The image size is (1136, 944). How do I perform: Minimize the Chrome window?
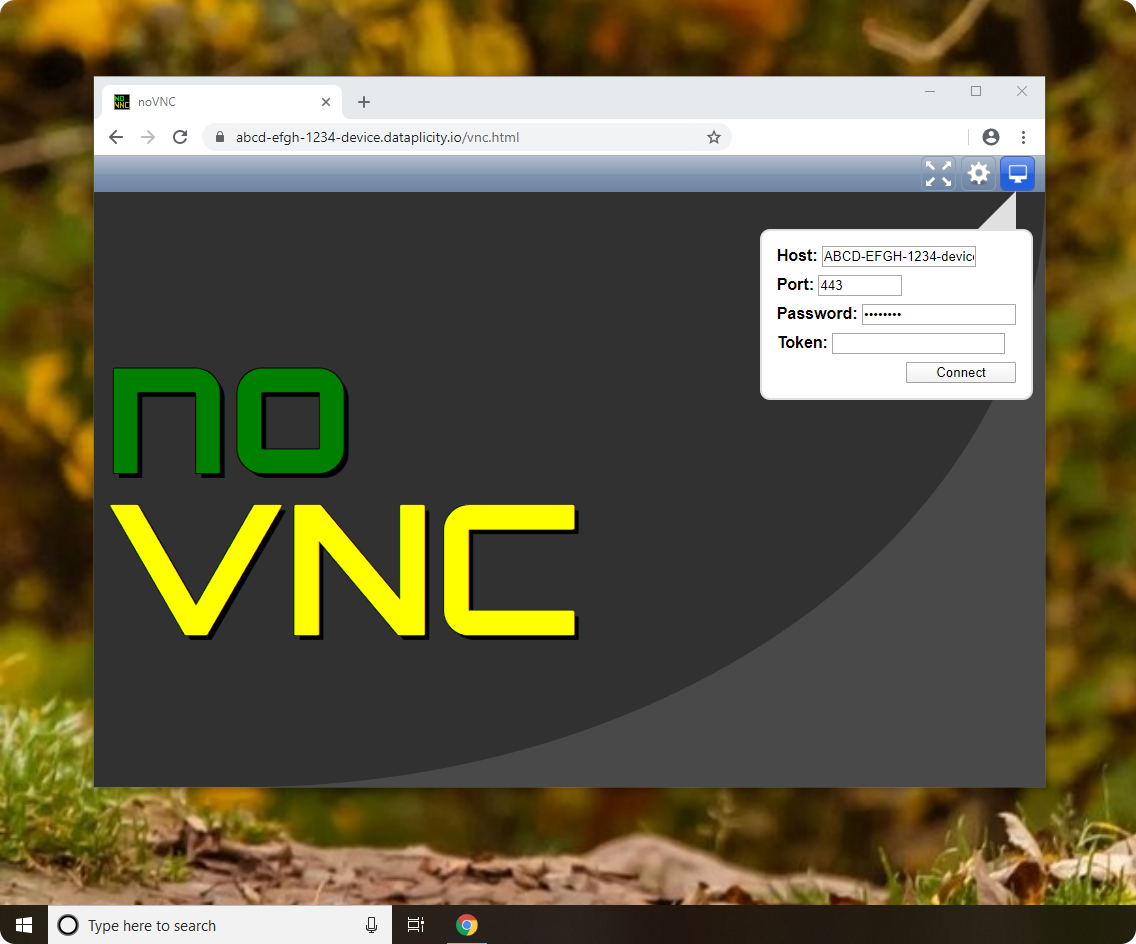(930, 91)
